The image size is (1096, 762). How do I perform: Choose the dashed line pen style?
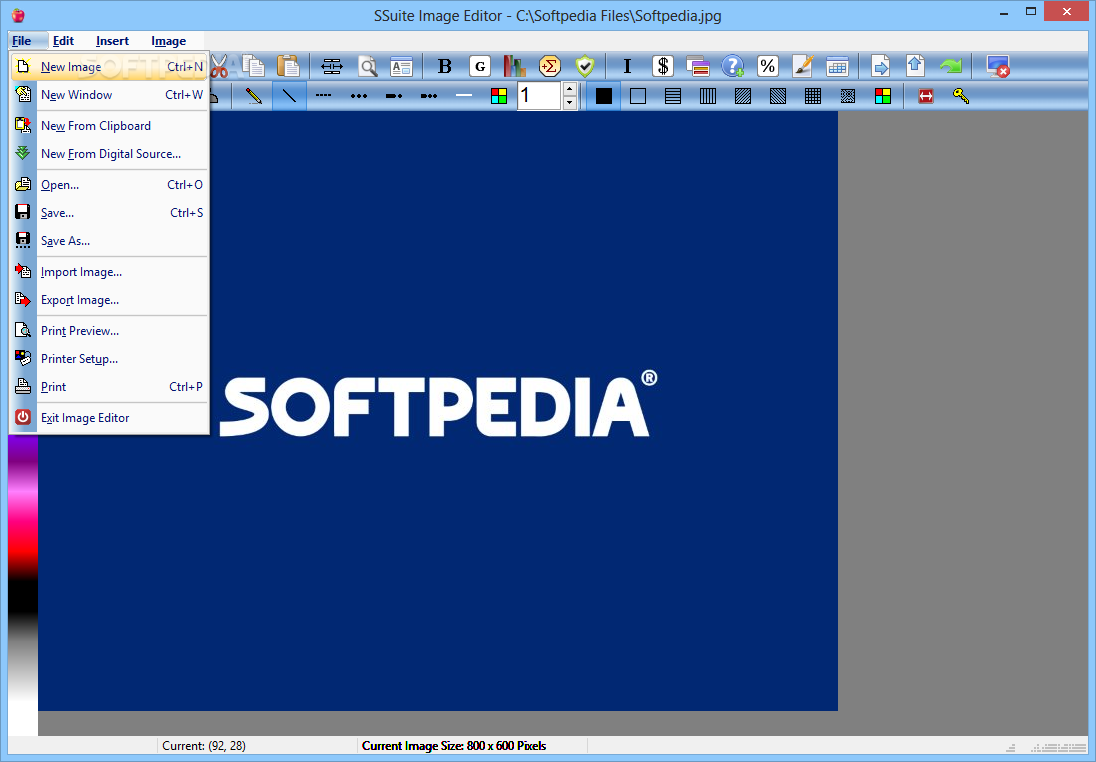click(324, 96)
